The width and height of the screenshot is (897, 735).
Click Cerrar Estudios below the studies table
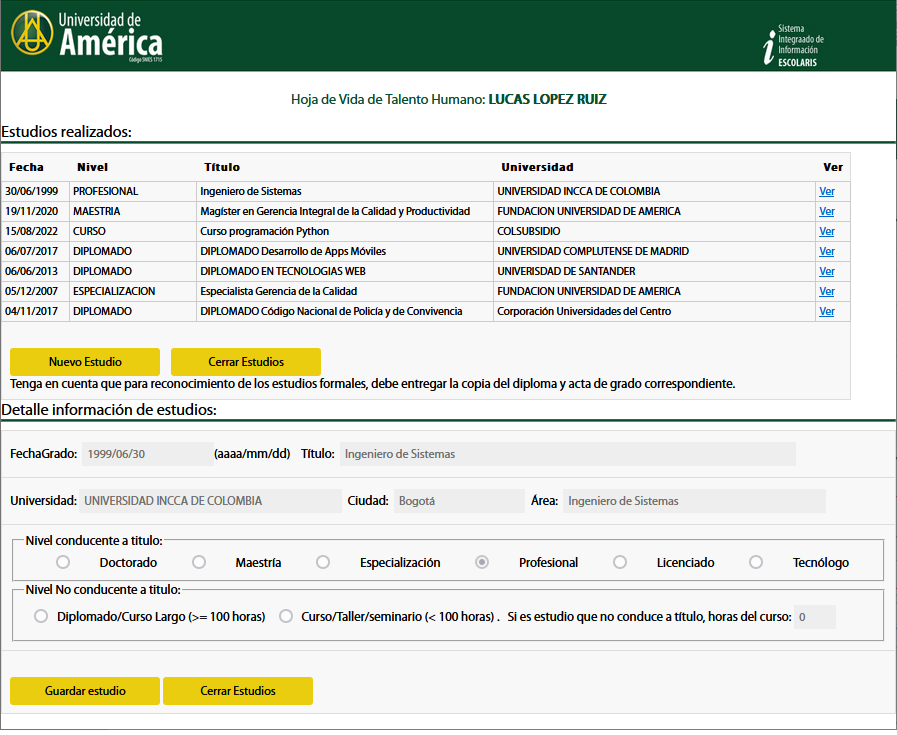[245, 361]
